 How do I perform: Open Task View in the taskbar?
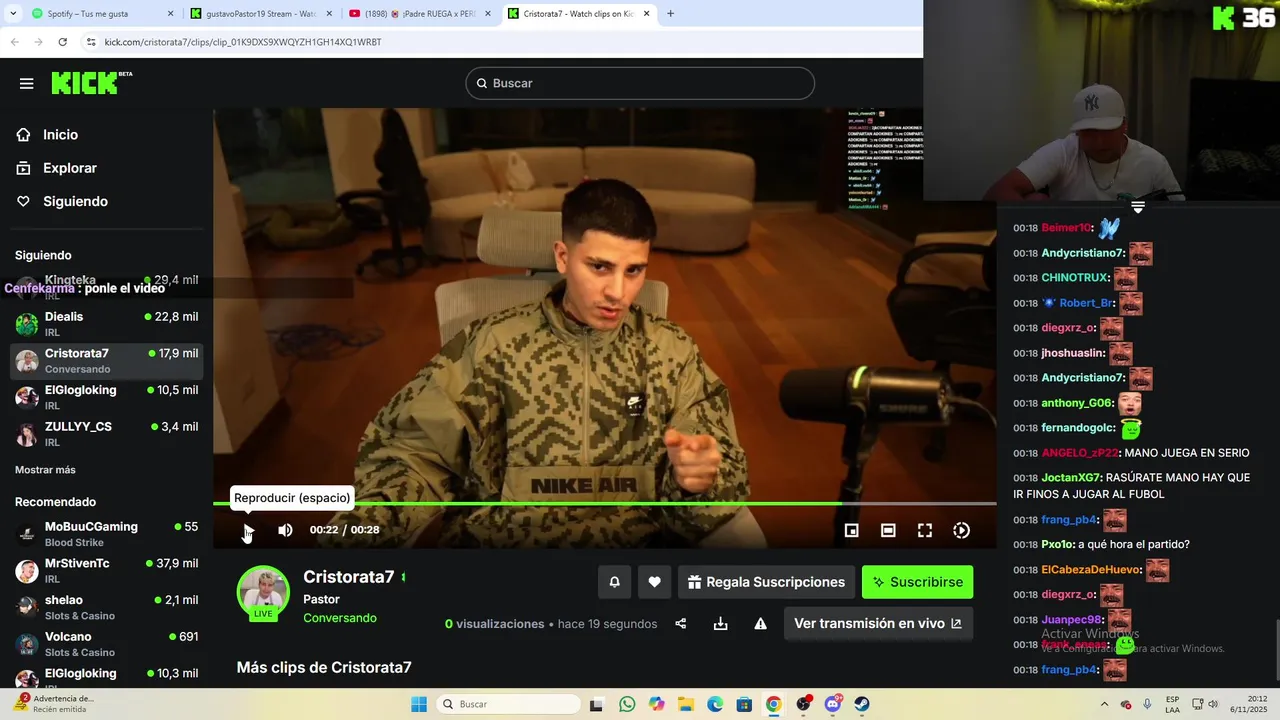[597, 704]
